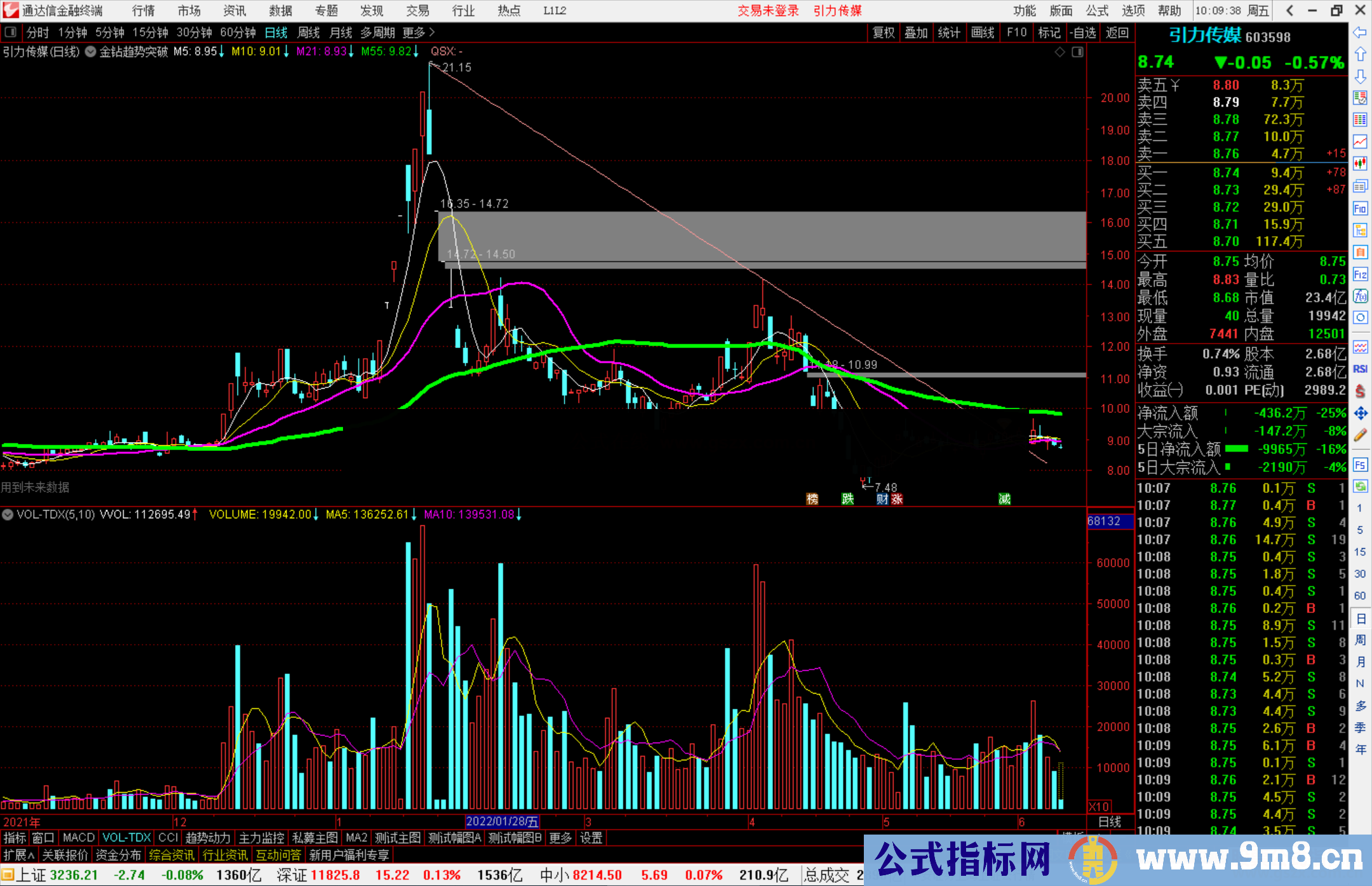The image size is (1372, 886).
Task: Toggle the VOL-TDX indicator circle button
Action: (8, 514)
